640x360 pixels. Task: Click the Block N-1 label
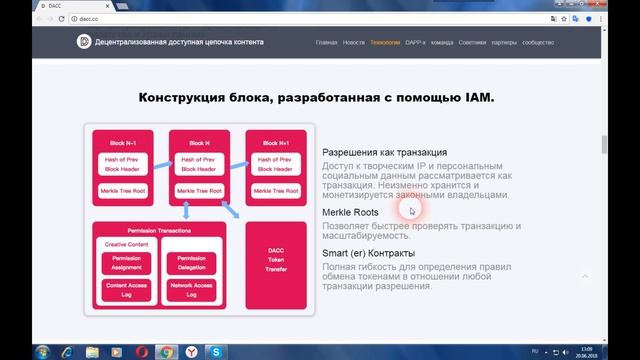pos(123,143)
